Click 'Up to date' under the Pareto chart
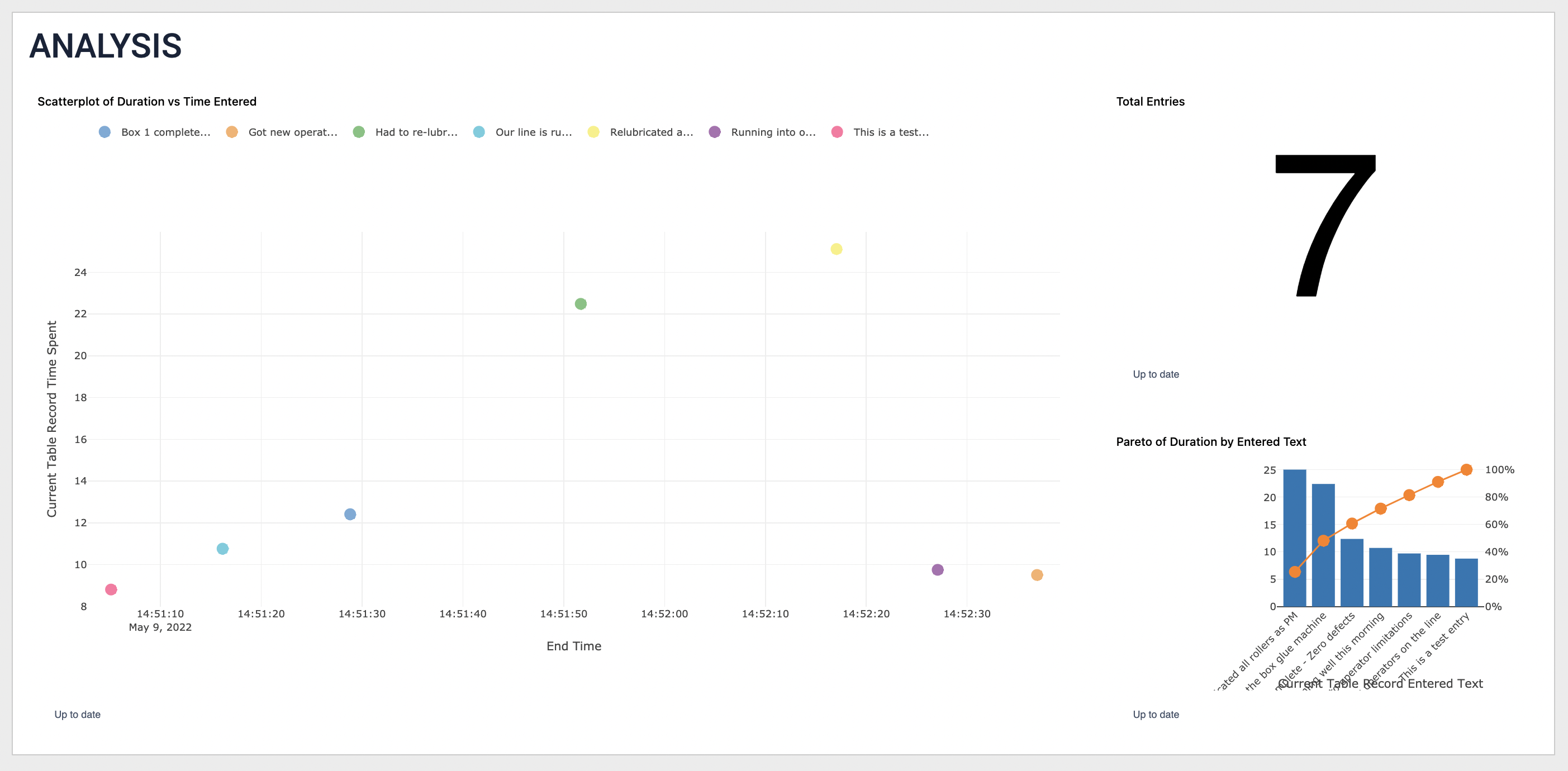 click(1156, 715)
